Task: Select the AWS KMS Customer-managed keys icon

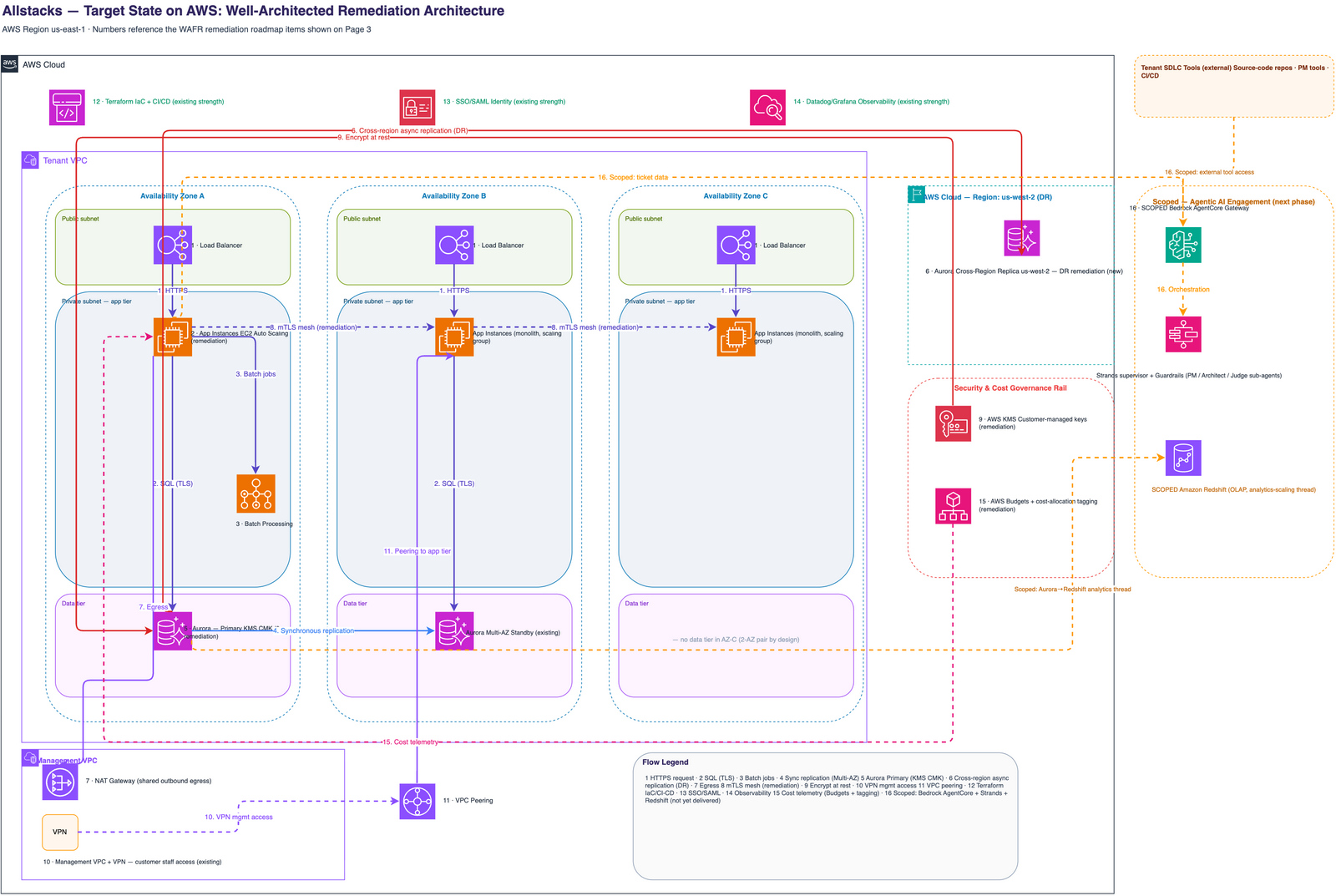Action: tap(953, 423)
